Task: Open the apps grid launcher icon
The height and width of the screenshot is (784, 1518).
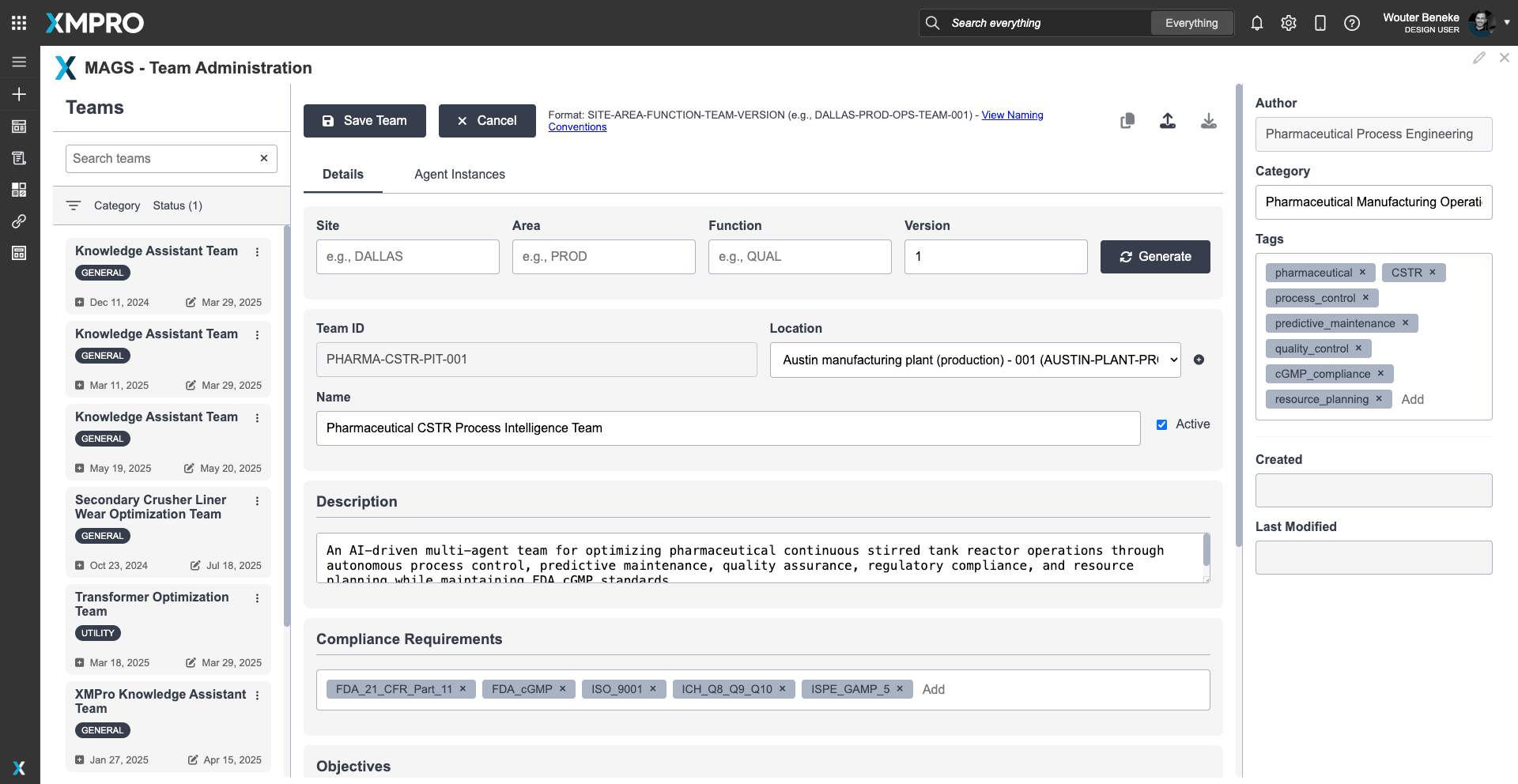Action: 19,23
